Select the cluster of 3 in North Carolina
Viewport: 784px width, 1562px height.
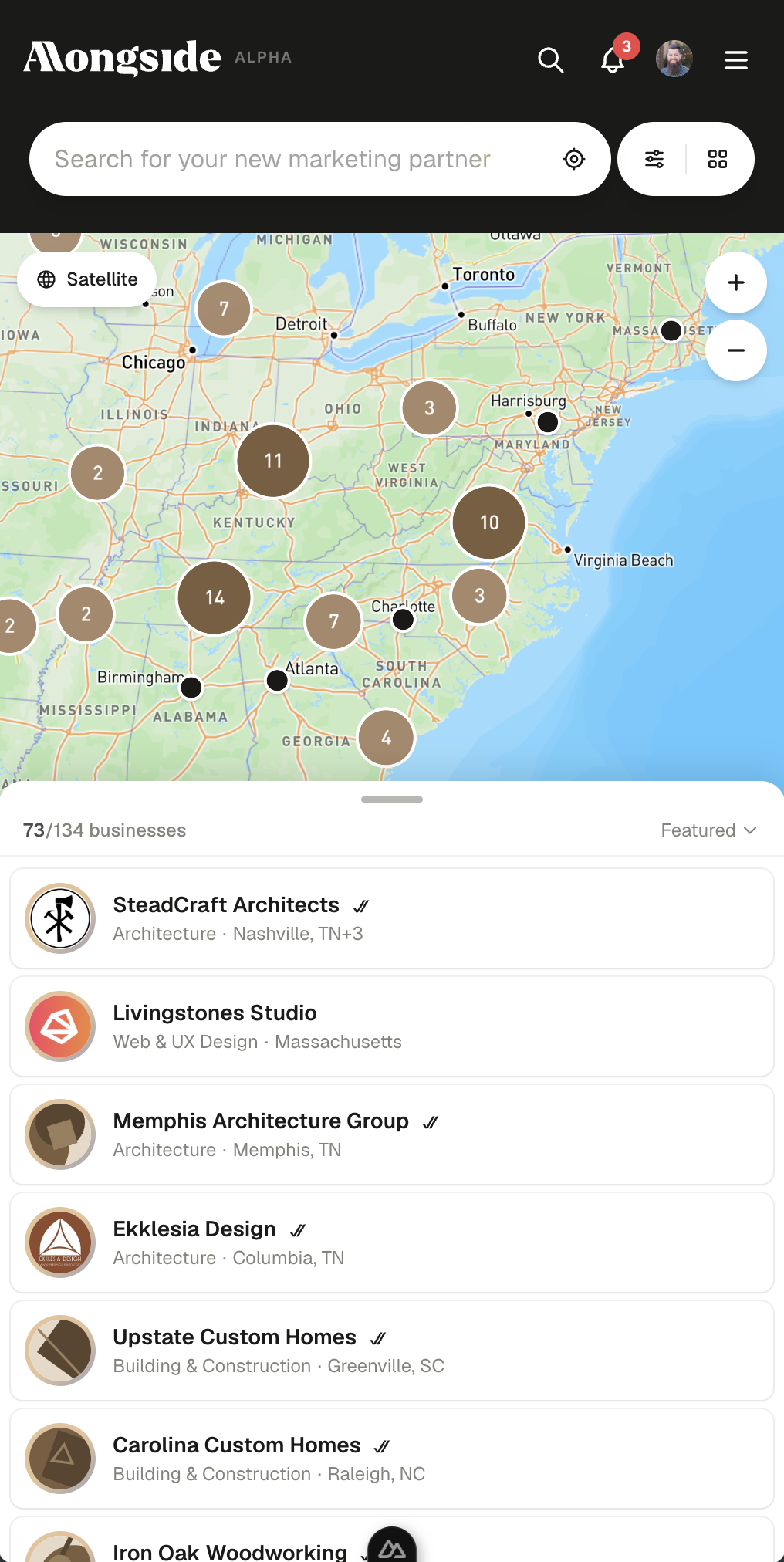point(479,596)
